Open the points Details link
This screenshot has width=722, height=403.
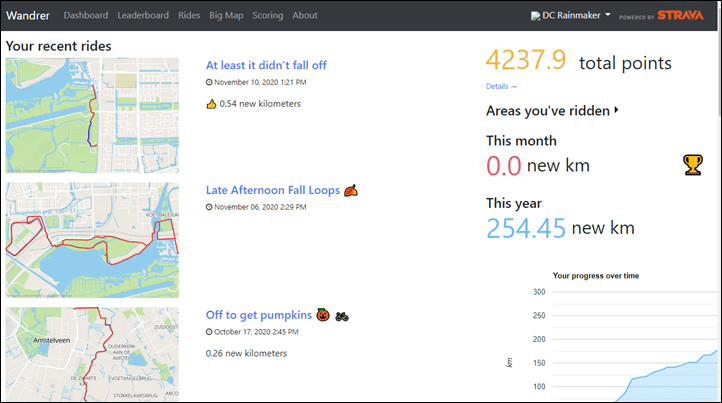[501, 86]
